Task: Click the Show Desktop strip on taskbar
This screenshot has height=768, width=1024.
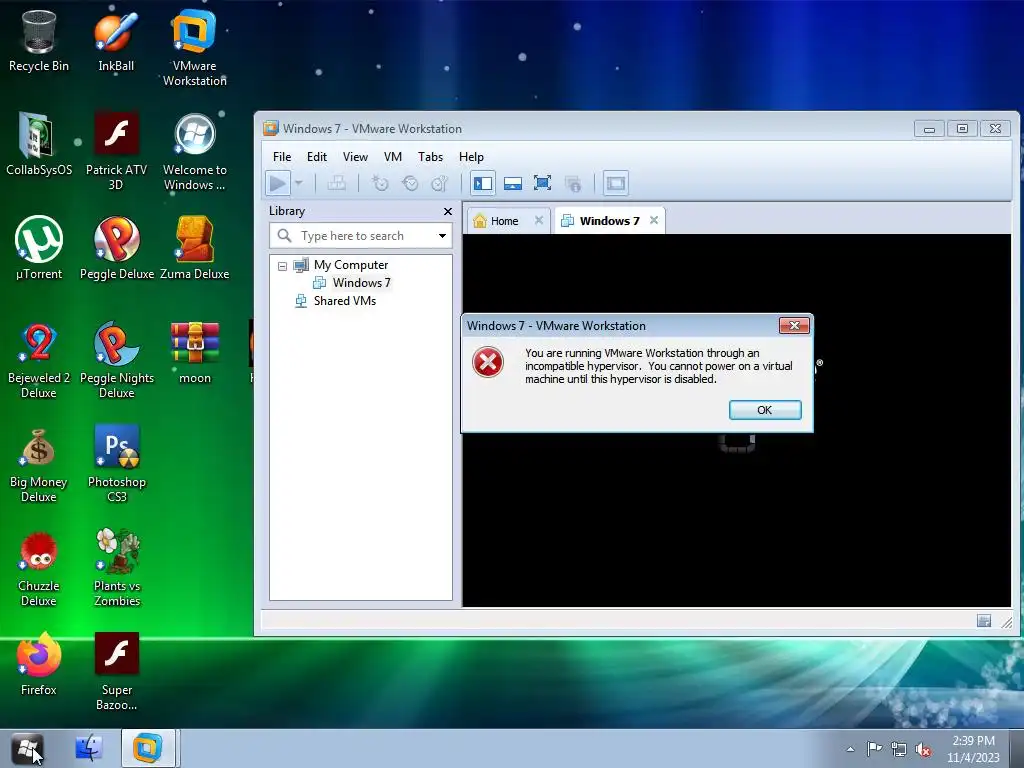Action: click(1016, 748)
